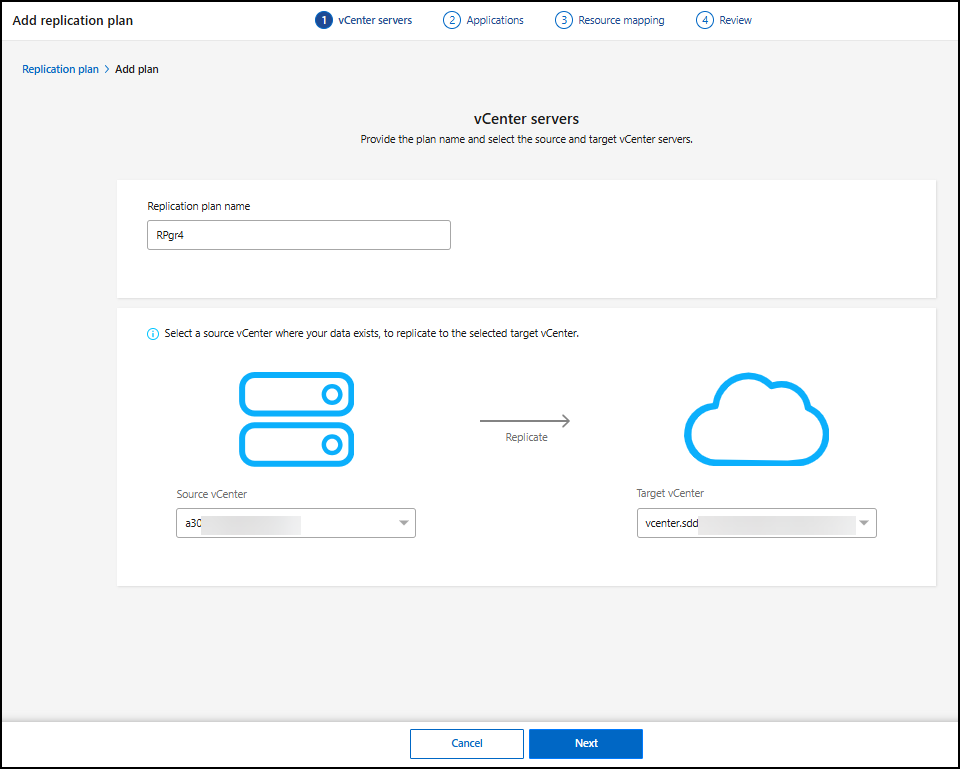Click the source server stack icon
Viewport: 960px width, 769px height.
297,419
